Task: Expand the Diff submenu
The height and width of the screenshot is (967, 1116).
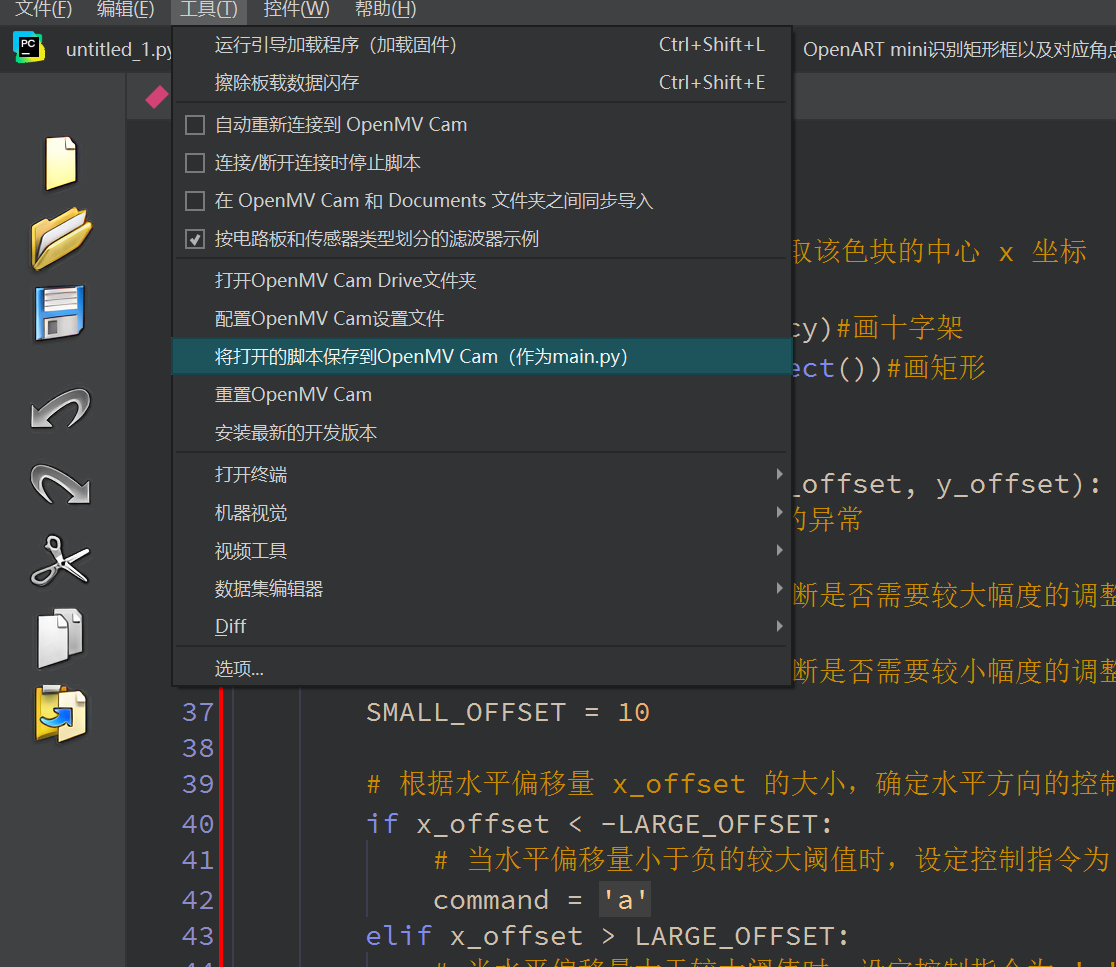Action: 482,626
